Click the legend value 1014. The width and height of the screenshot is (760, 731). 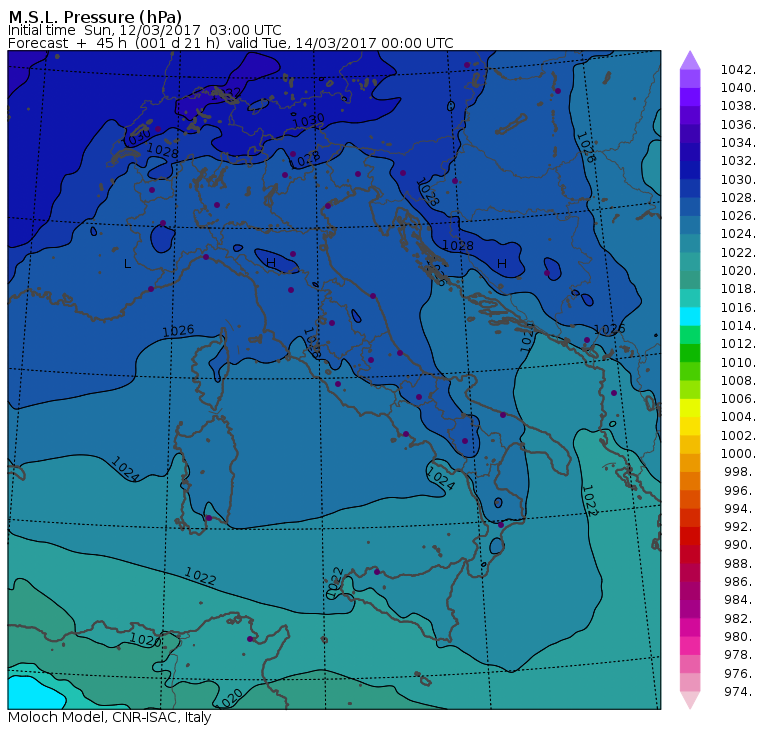coord(738,326)
